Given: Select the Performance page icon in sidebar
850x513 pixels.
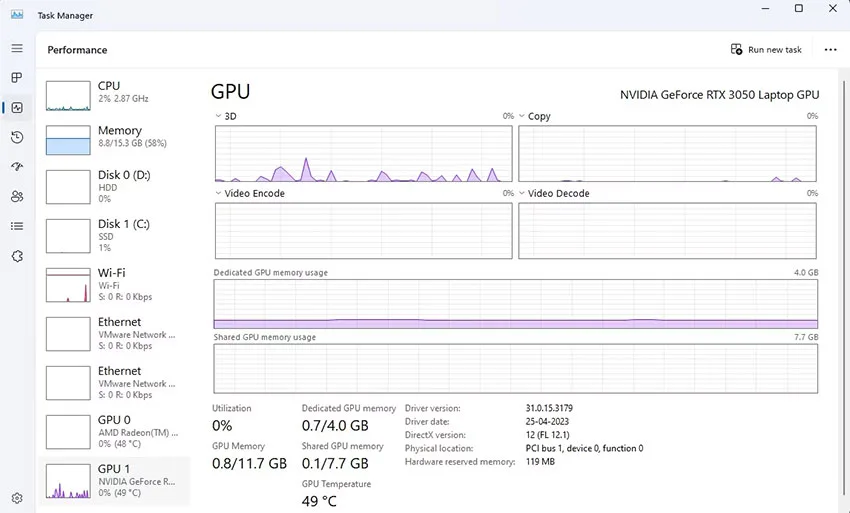Looking at the screenshot, I should point(17,107).
